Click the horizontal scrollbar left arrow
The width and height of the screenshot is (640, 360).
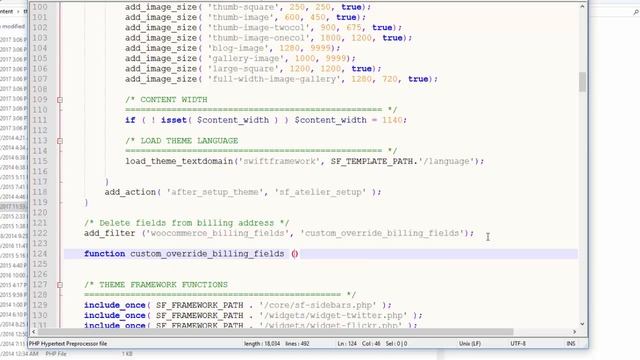pyautogui.click(x=33, y=332)
